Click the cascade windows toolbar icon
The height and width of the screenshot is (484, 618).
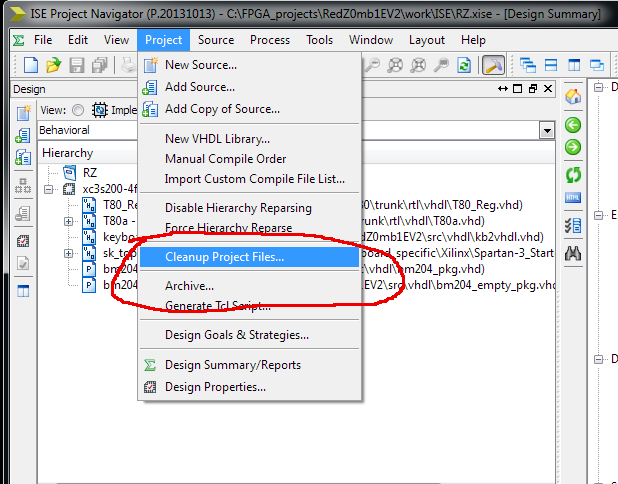[x=528, y=65]
